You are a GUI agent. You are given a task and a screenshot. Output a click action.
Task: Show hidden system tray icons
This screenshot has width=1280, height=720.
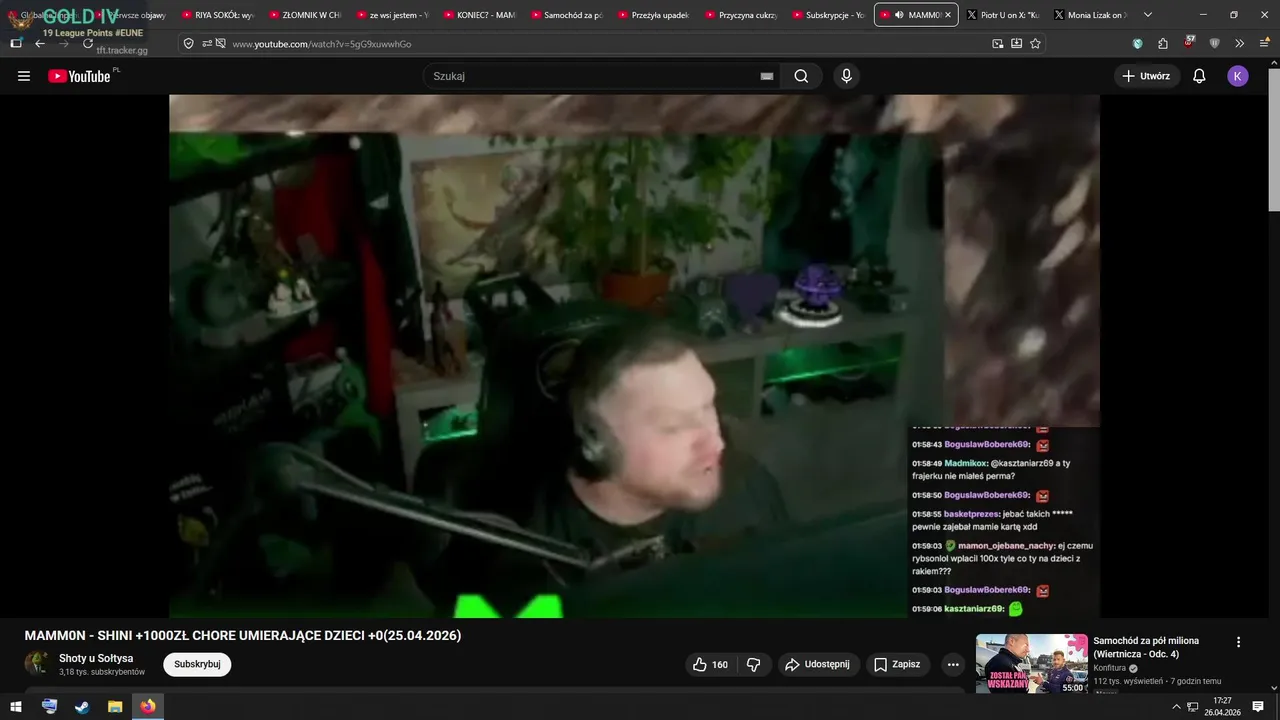pos(1176,706)
